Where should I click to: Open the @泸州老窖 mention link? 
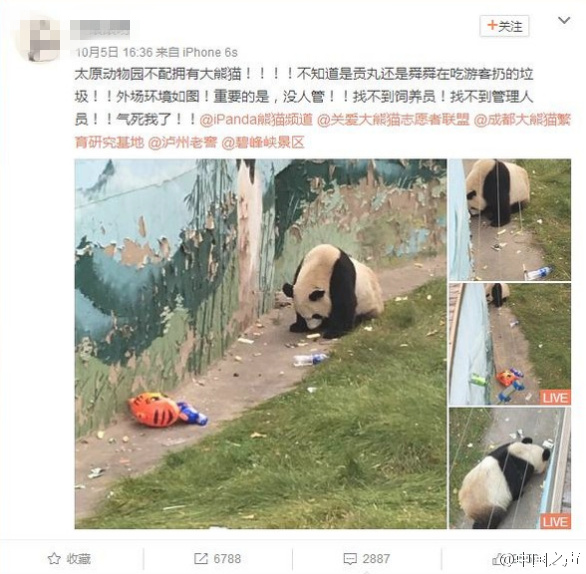pyautogui.click(x=182, y=142)
